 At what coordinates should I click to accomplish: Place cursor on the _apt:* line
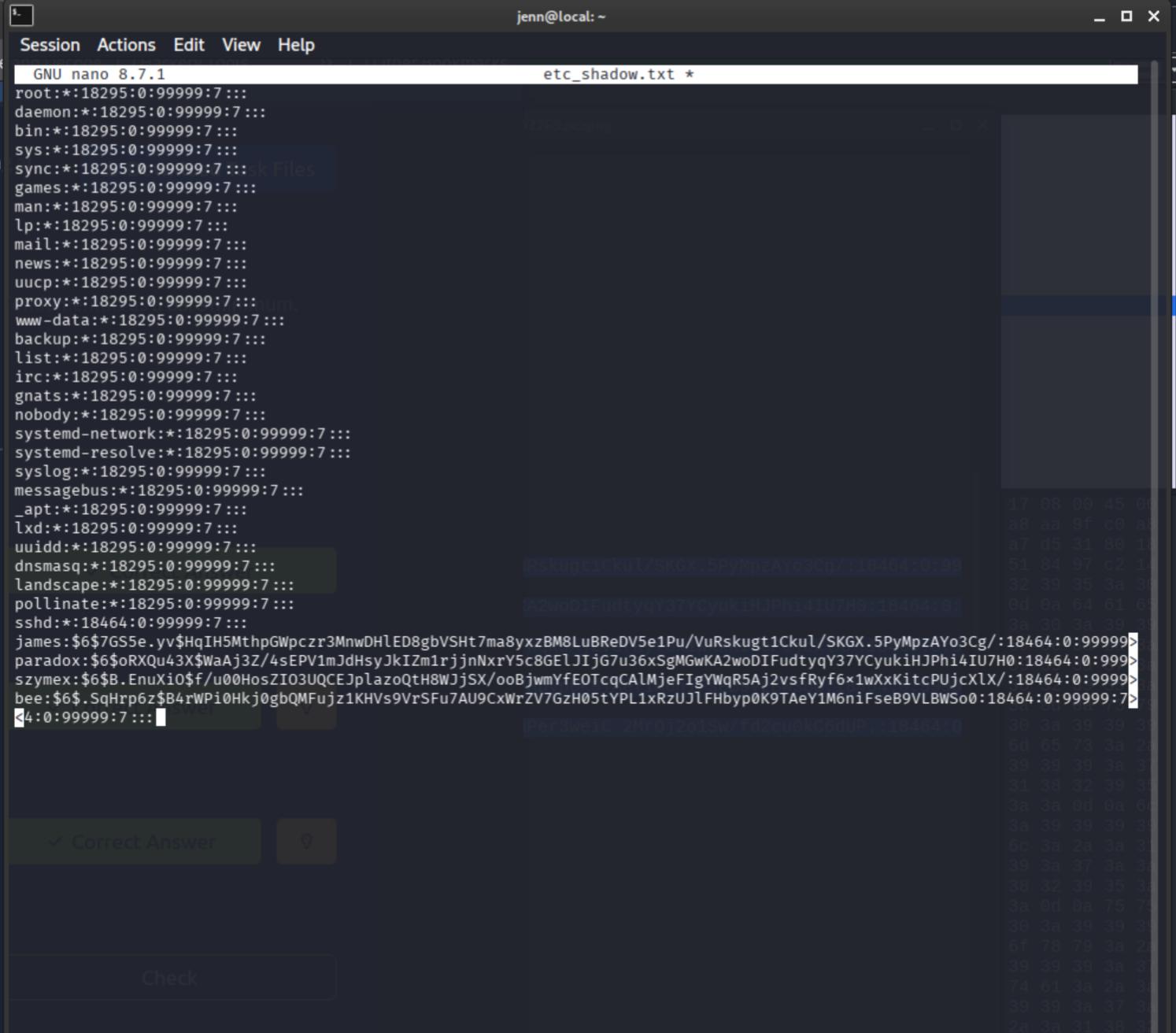click(131, 509)
